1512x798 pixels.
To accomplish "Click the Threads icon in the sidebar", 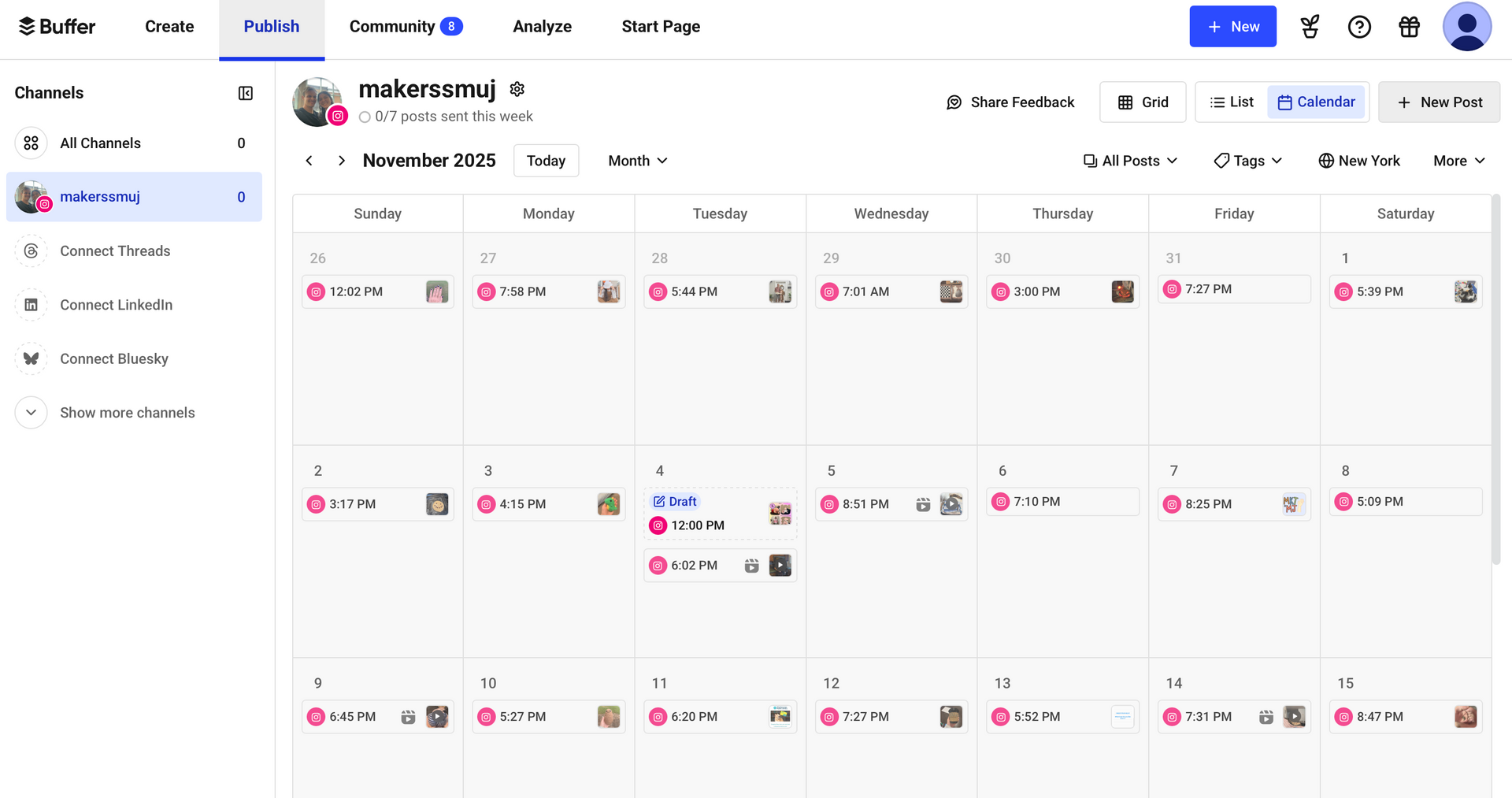I will point(31,251).
